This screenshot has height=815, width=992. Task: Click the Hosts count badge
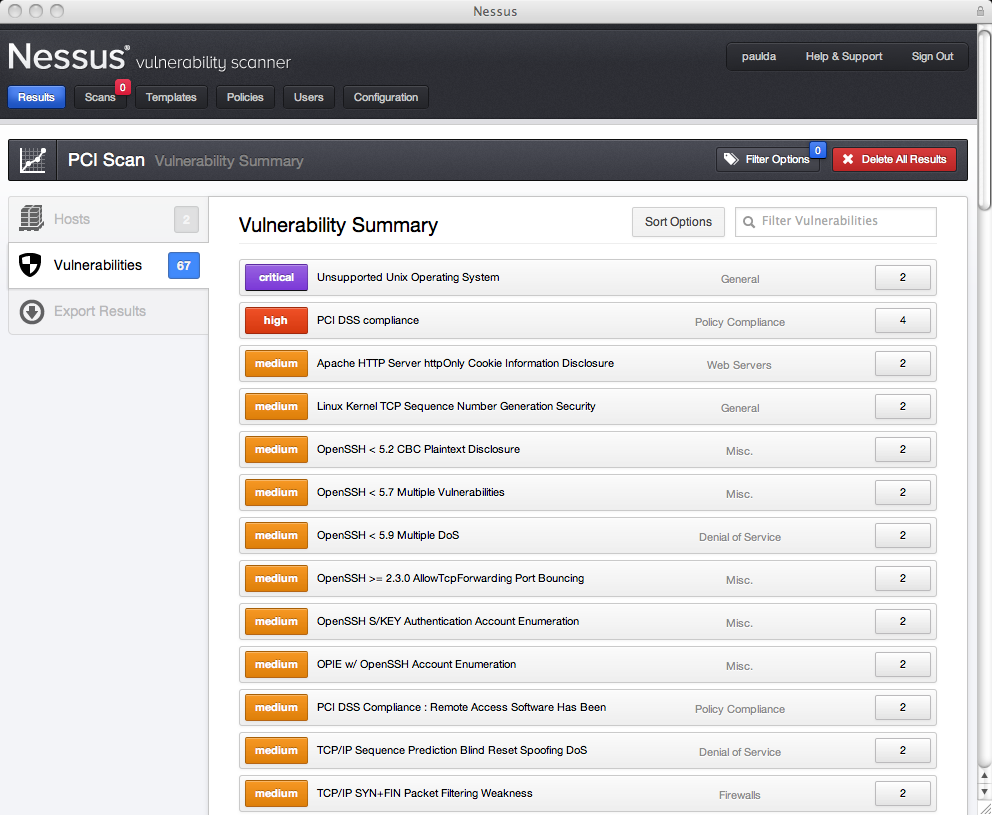(187, 220)
